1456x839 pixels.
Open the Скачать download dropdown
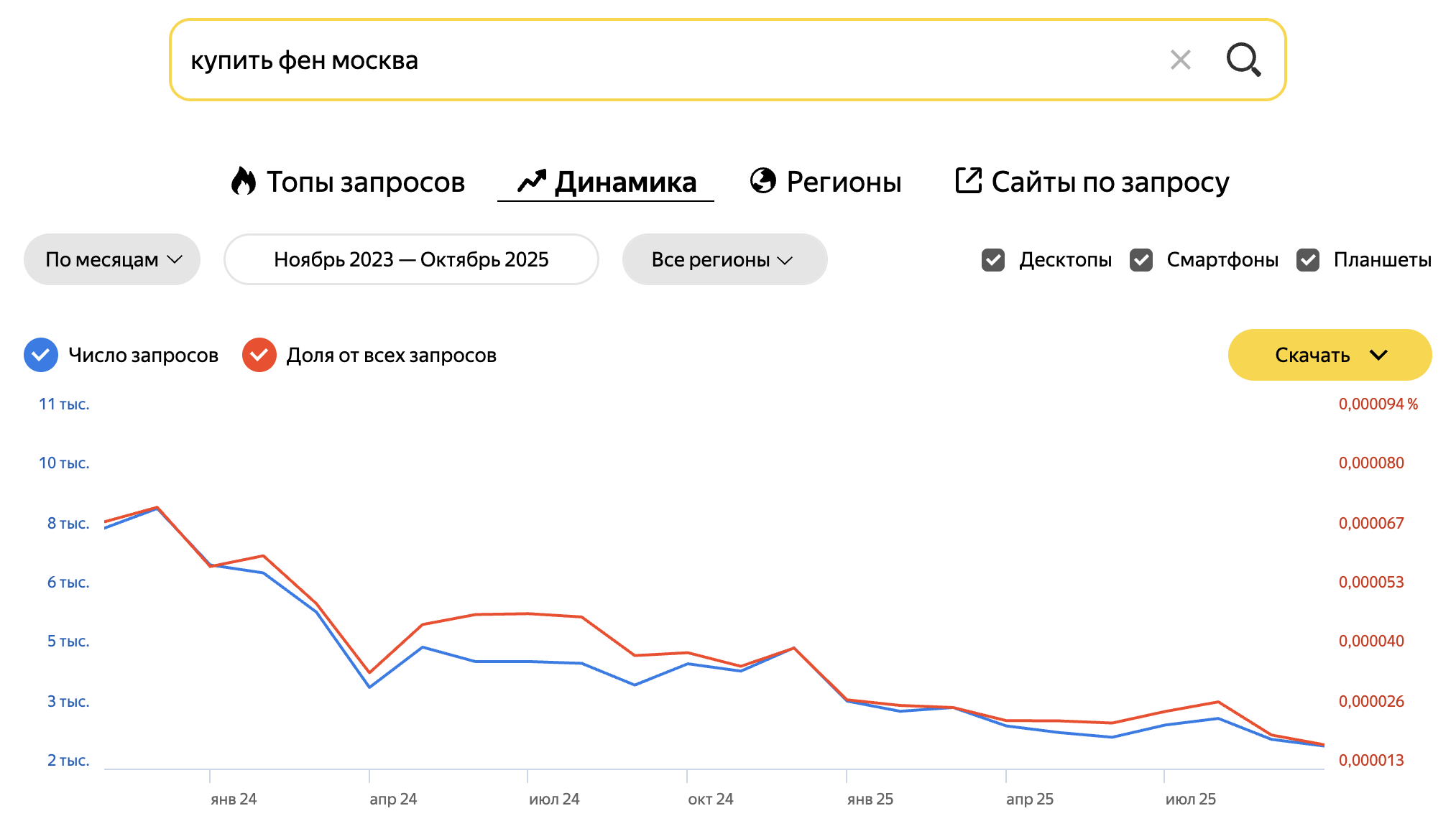1330,355
